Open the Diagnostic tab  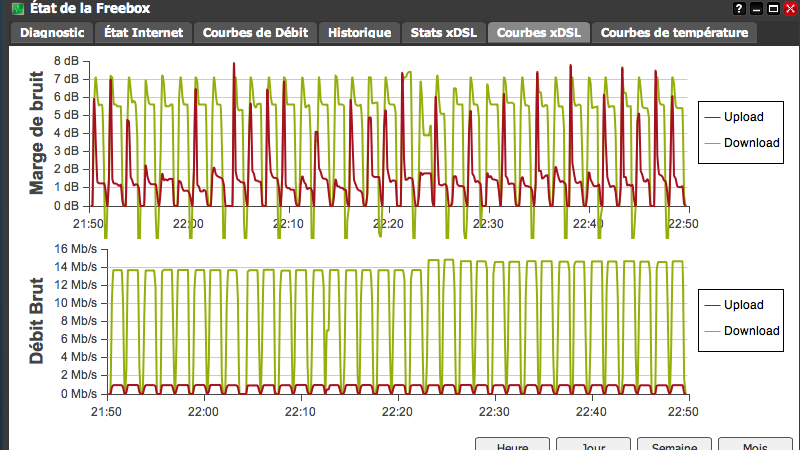click(52, 33)
